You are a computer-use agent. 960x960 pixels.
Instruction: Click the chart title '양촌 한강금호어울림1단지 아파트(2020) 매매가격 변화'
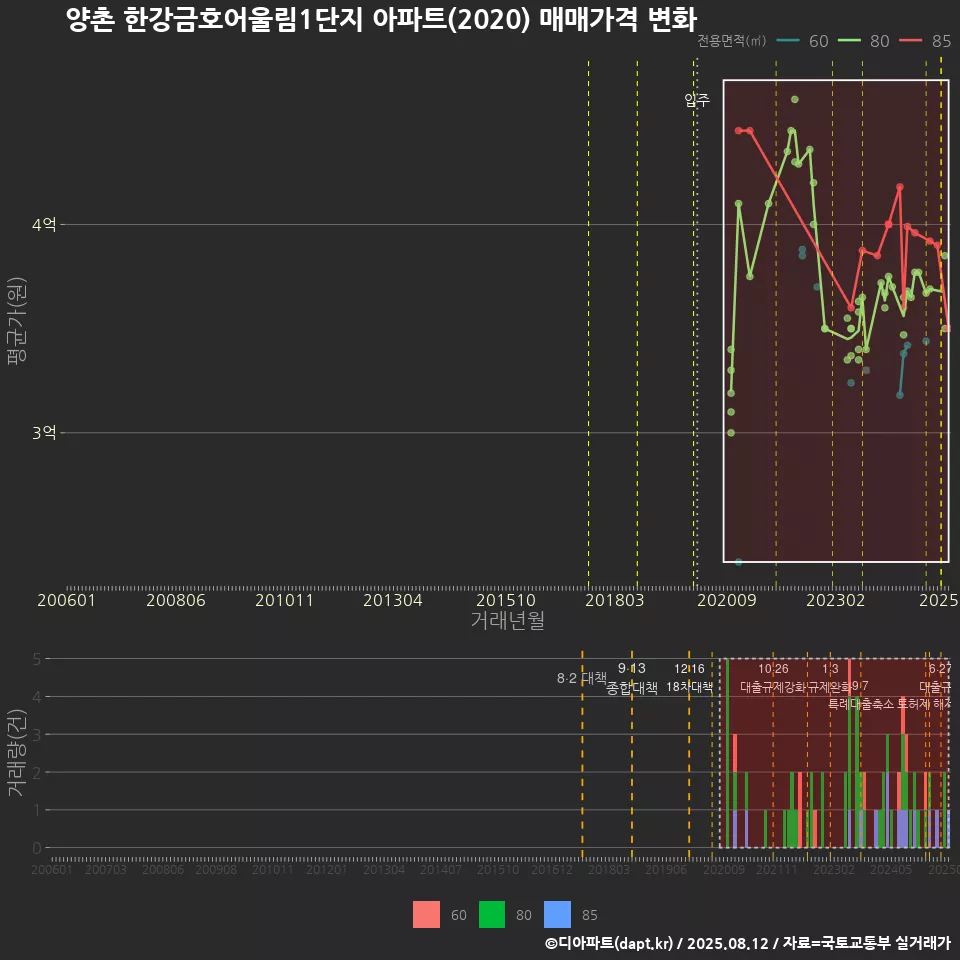click(381, 19)
